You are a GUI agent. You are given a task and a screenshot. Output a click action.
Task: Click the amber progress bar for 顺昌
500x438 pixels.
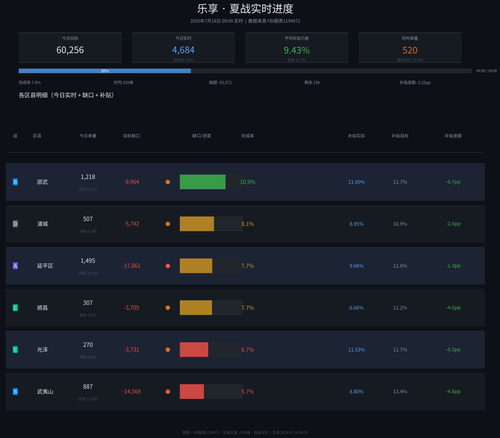pos(196,308)
